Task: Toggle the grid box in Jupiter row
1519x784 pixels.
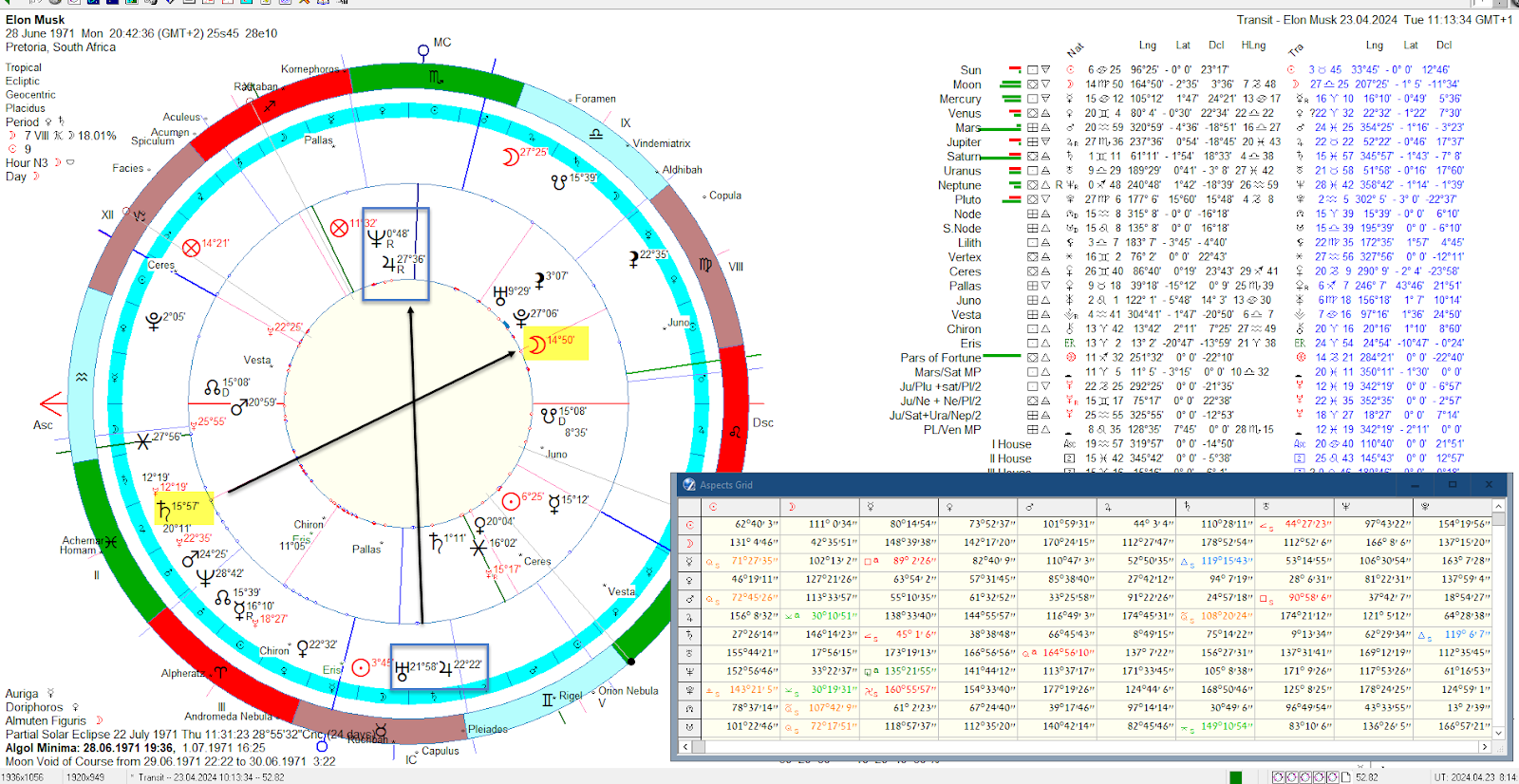Action: pyautogui.click(x=1032, y=141)
